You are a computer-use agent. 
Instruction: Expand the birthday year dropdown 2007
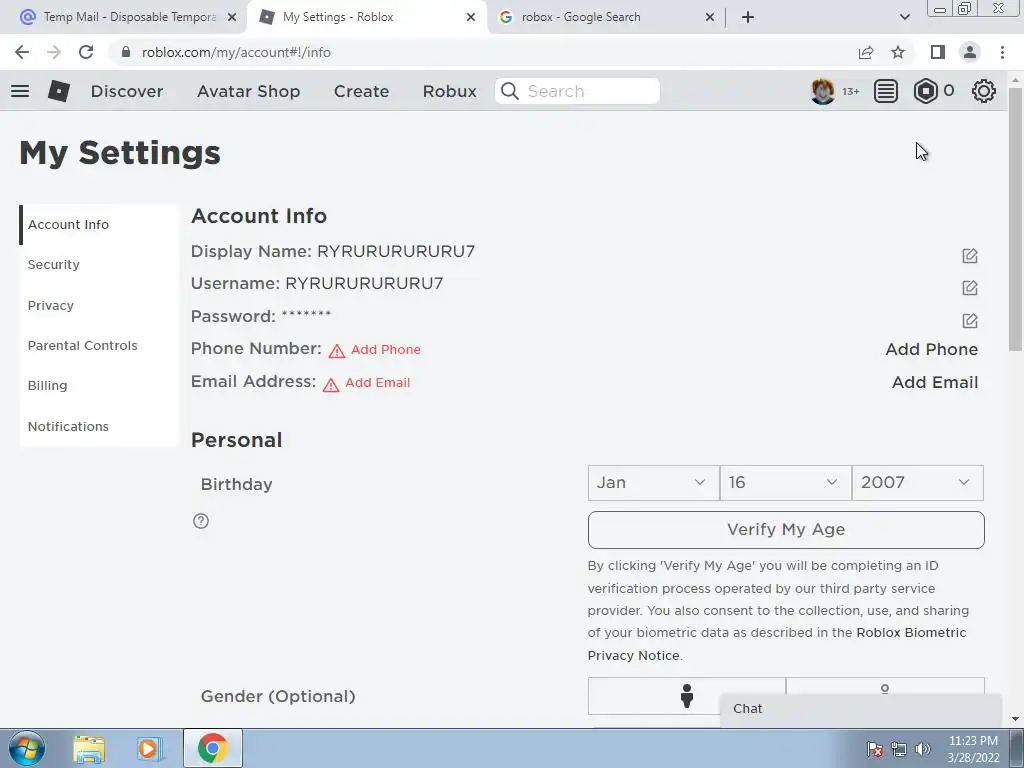[918, 483]
